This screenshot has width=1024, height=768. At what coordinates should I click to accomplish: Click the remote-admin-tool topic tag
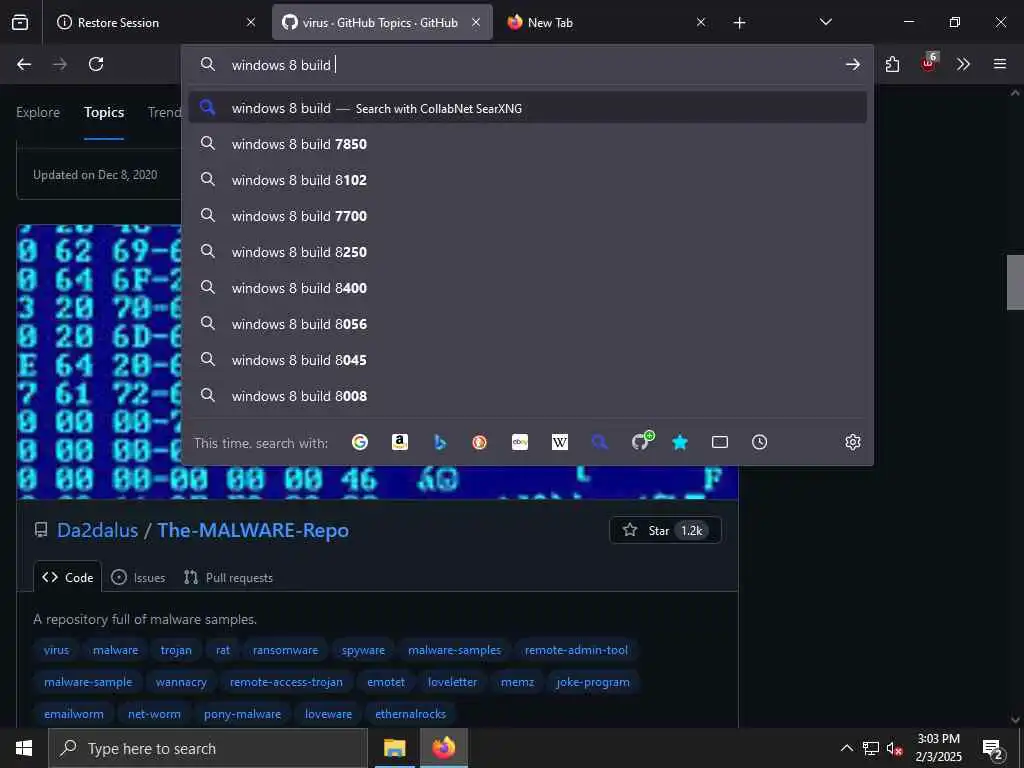pos(576,650)
